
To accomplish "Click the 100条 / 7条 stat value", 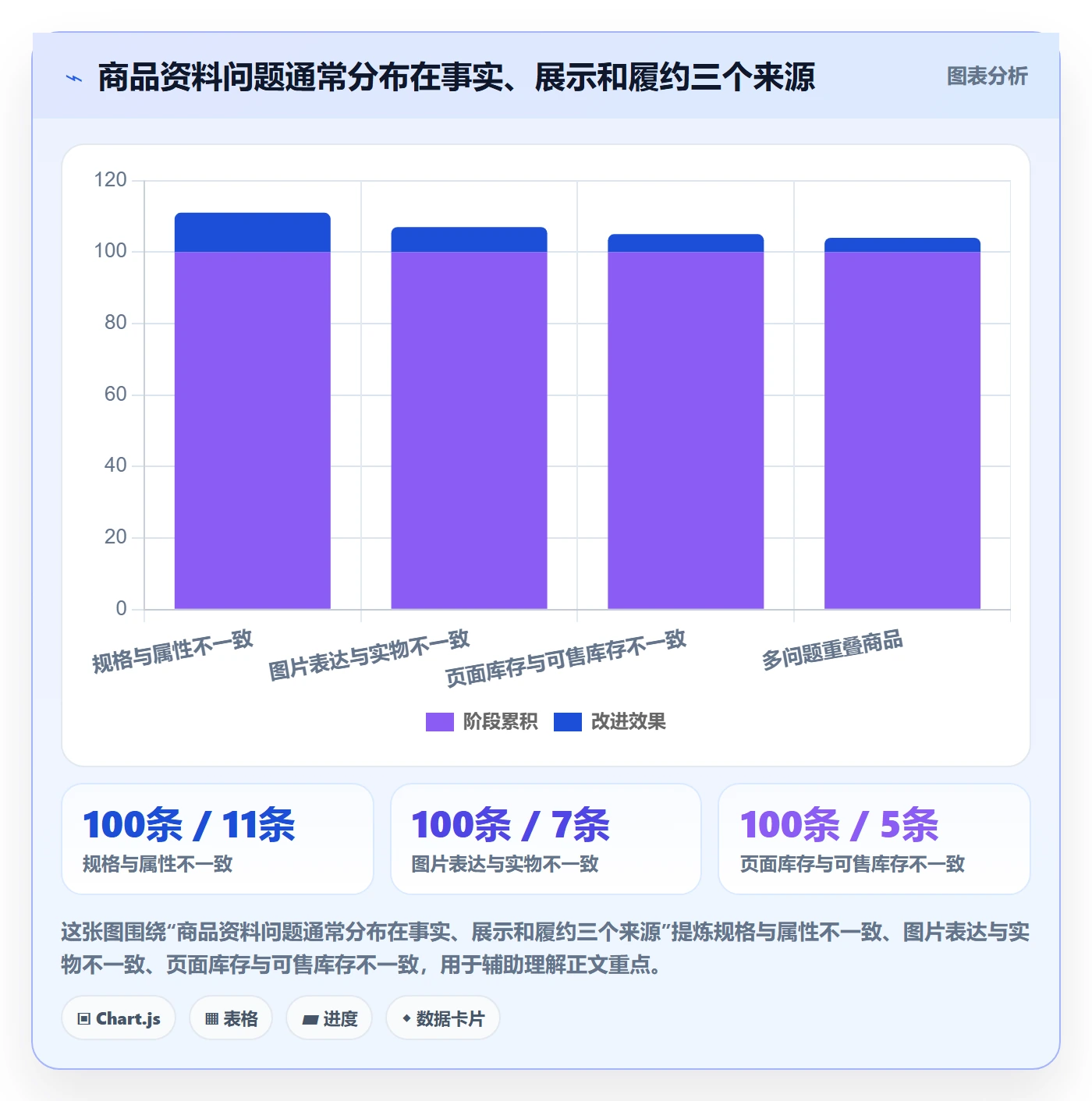I will coord(510,825).
